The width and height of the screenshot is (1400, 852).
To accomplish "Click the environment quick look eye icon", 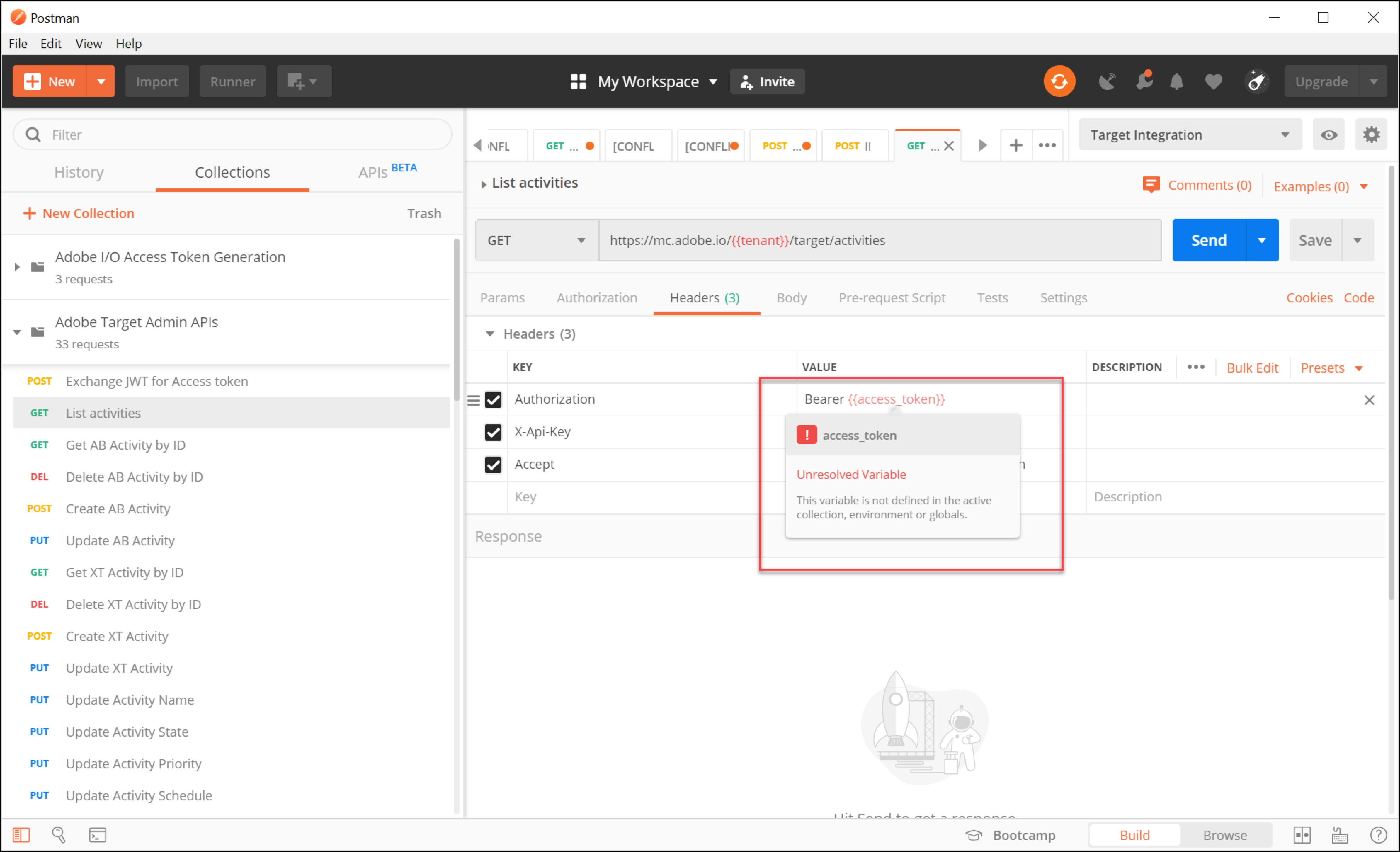I will pyautogui.click(x=1328, y=135).
